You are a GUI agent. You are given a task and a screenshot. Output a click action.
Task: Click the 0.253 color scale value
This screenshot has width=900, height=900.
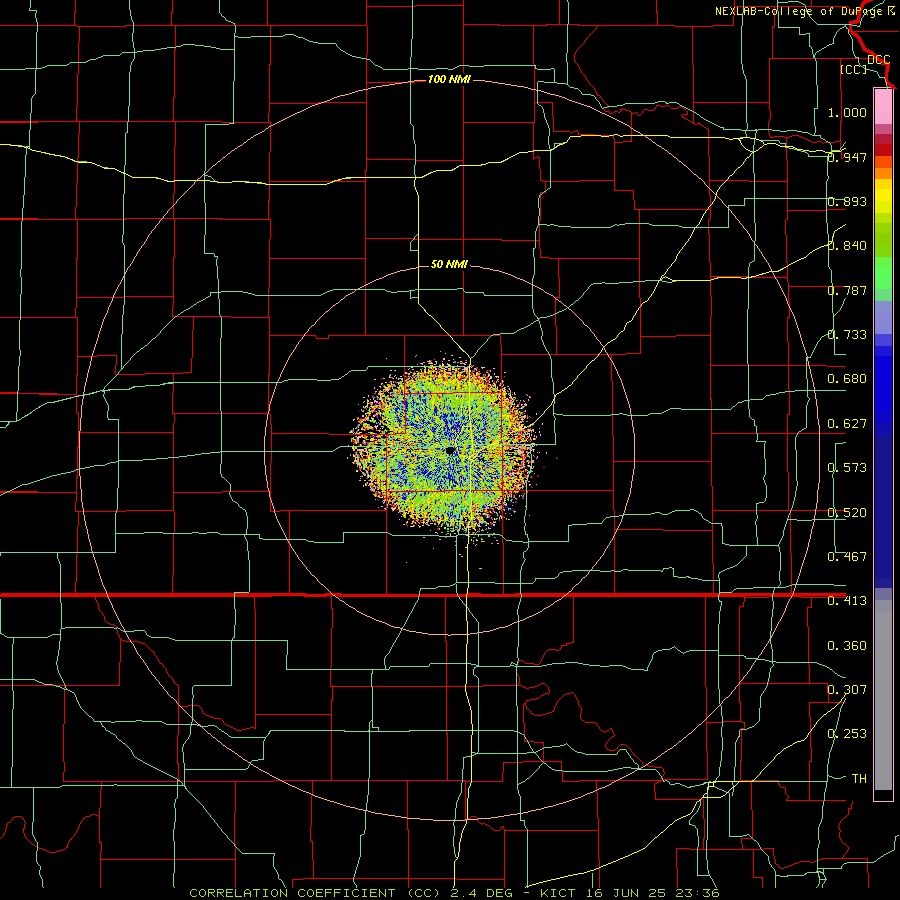[x=847, y=734]
